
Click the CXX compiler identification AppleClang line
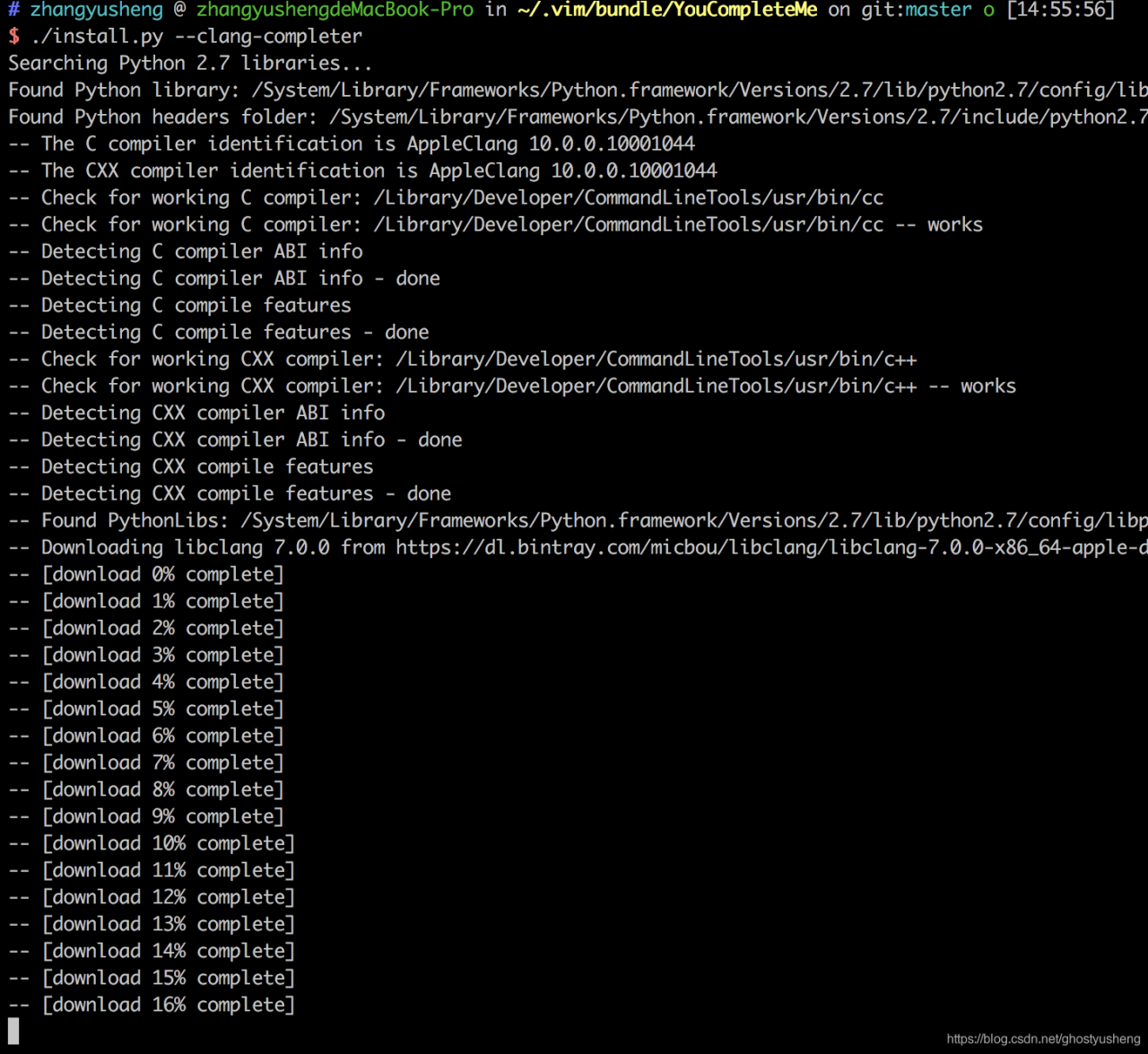tap(362, 170)
